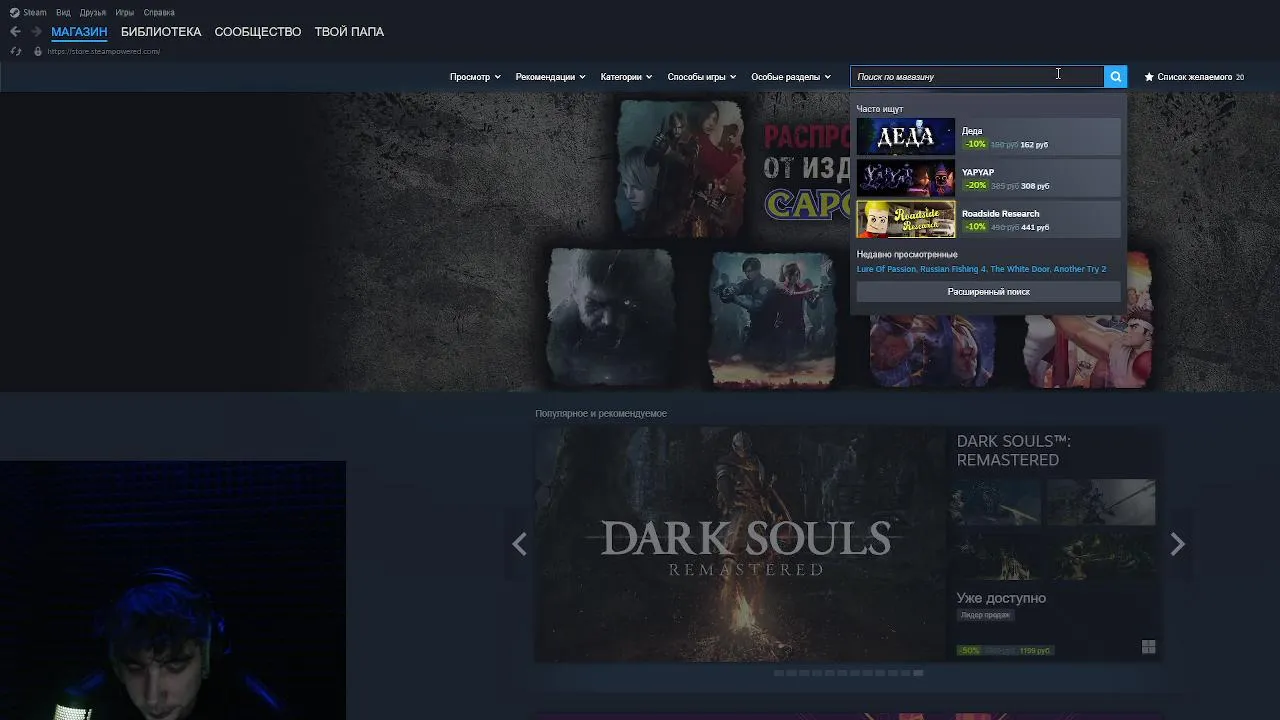This screenshot has height=720, width=1280.
Task: Click the Лидер продаж tag
Action: pyautogui.click(x=985, y=615)
